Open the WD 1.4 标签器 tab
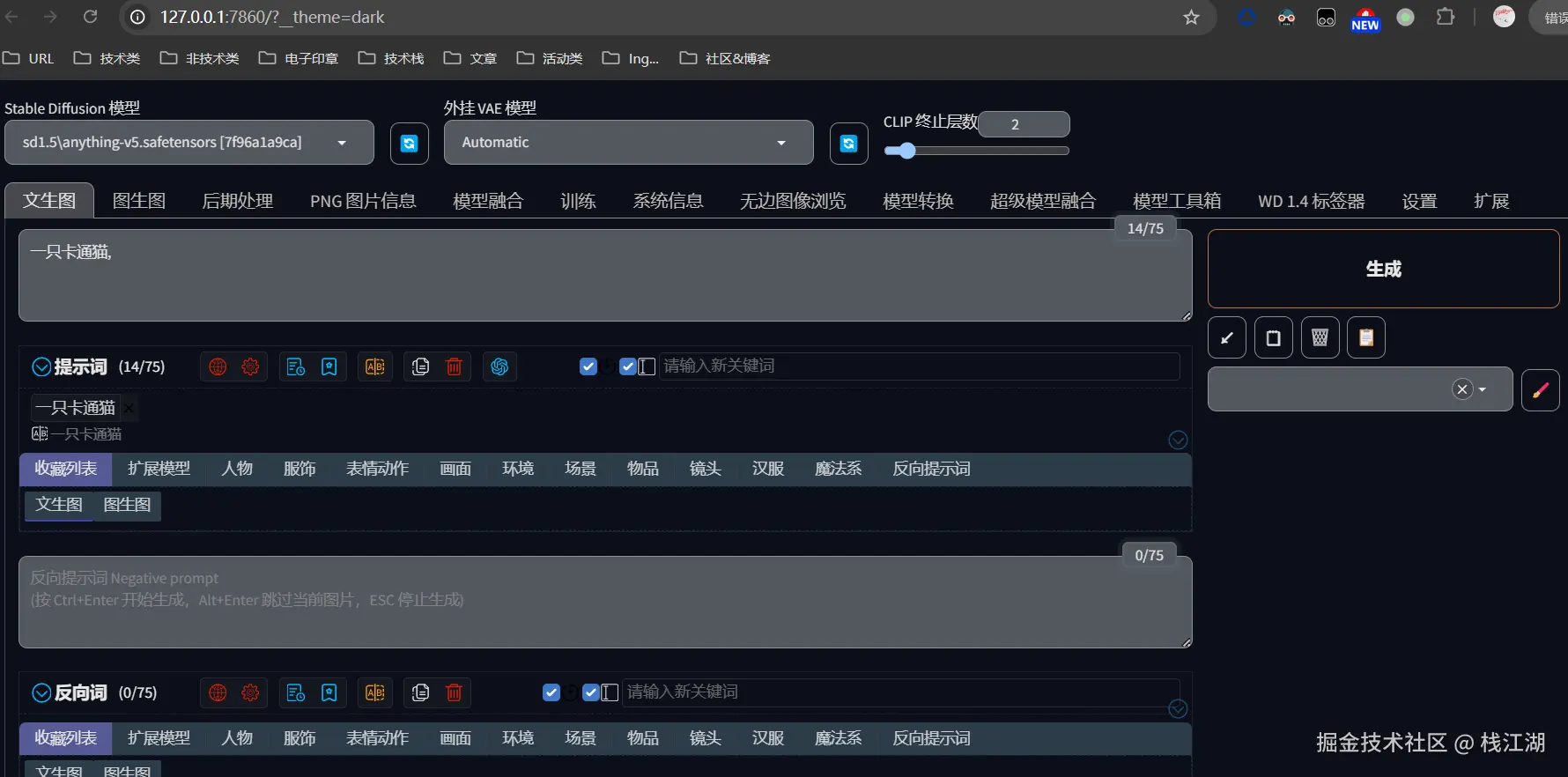 tap(1311, 201)
